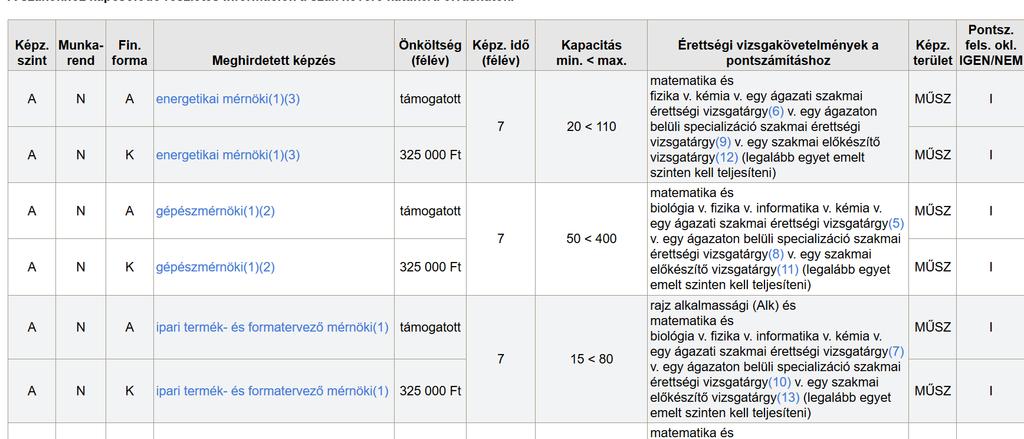This screenshot has height=439, width=1024.
Task: Click footnote (11) in gépészmérnöki requirements
Action: pyautogui.click(x=788, y=270)
